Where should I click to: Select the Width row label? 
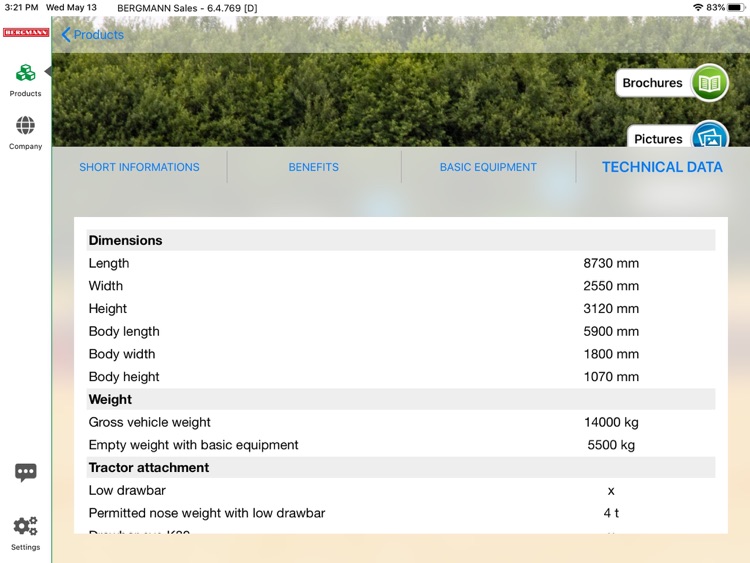(x=106, y=286)
